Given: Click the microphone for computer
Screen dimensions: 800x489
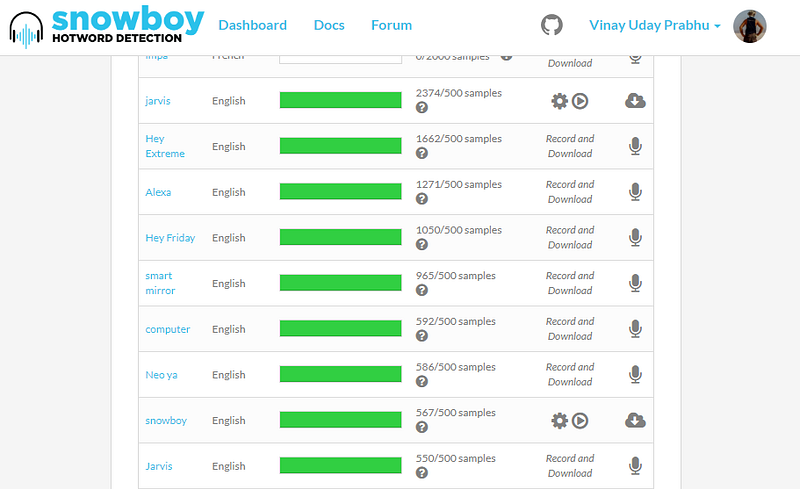Looking at the screenshot, I should click(635, 329).
